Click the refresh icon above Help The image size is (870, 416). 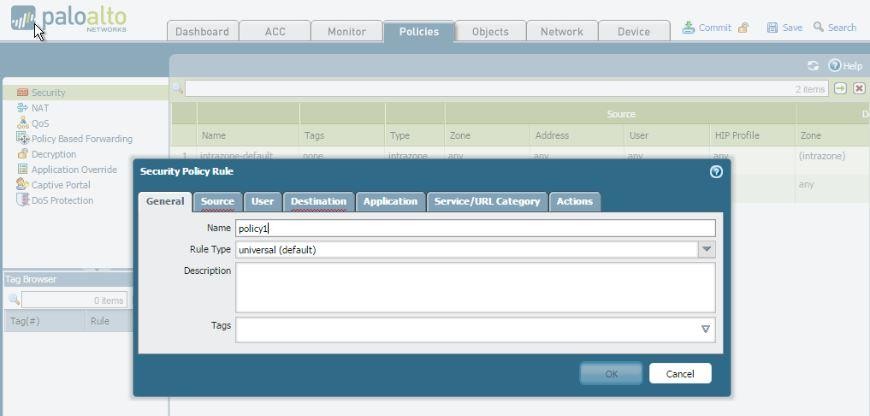pos(813,66)
